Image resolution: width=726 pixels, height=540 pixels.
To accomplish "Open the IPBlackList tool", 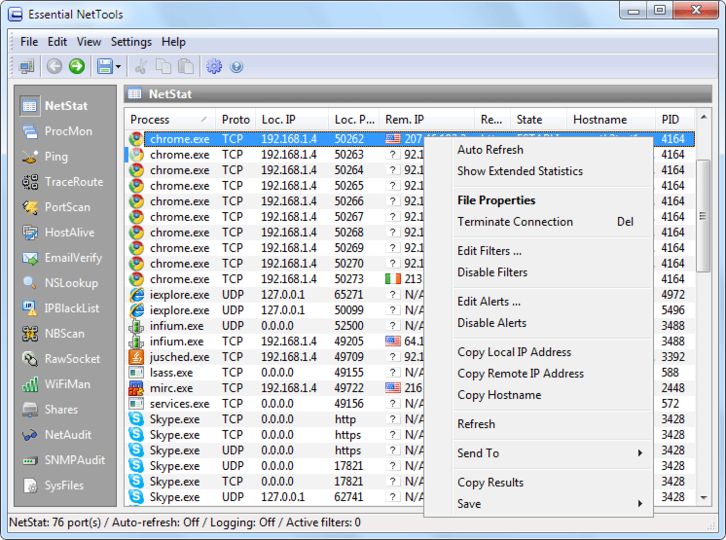I will (61, 308).
